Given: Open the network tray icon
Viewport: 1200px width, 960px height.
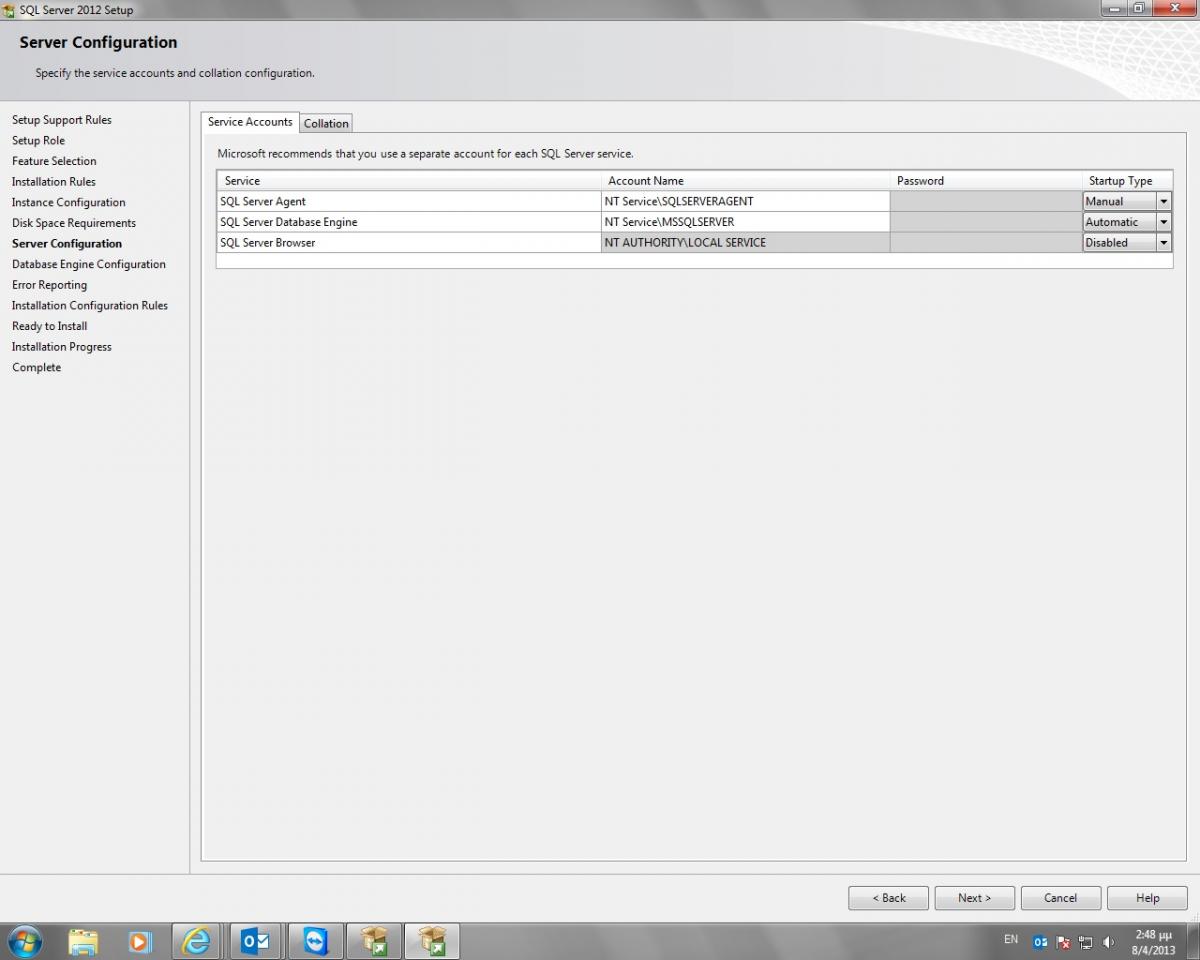Looking at the screenshot, I should click(1086, 942).
